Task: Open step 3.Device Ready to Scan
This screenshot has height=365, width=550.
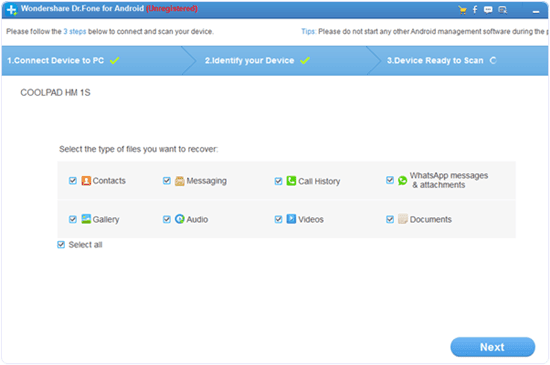Action: coord(458,61)
